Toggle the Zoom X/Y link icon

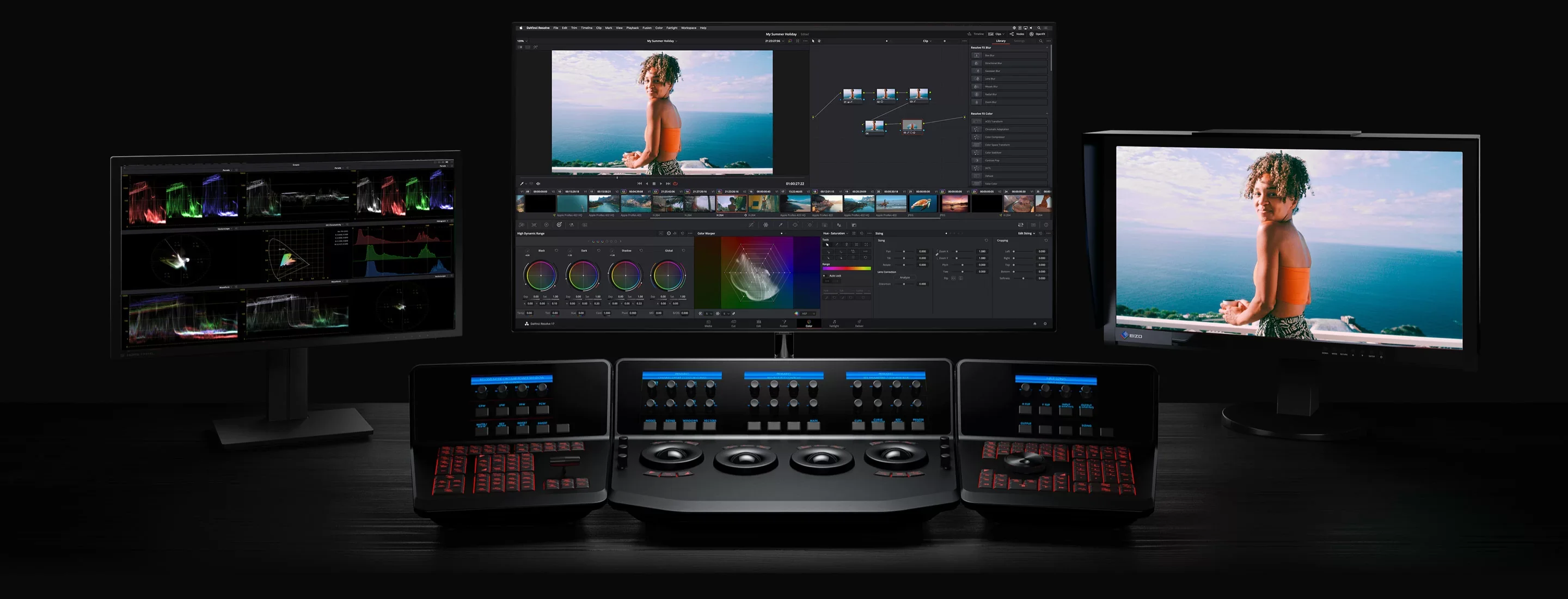coord(937,254)
